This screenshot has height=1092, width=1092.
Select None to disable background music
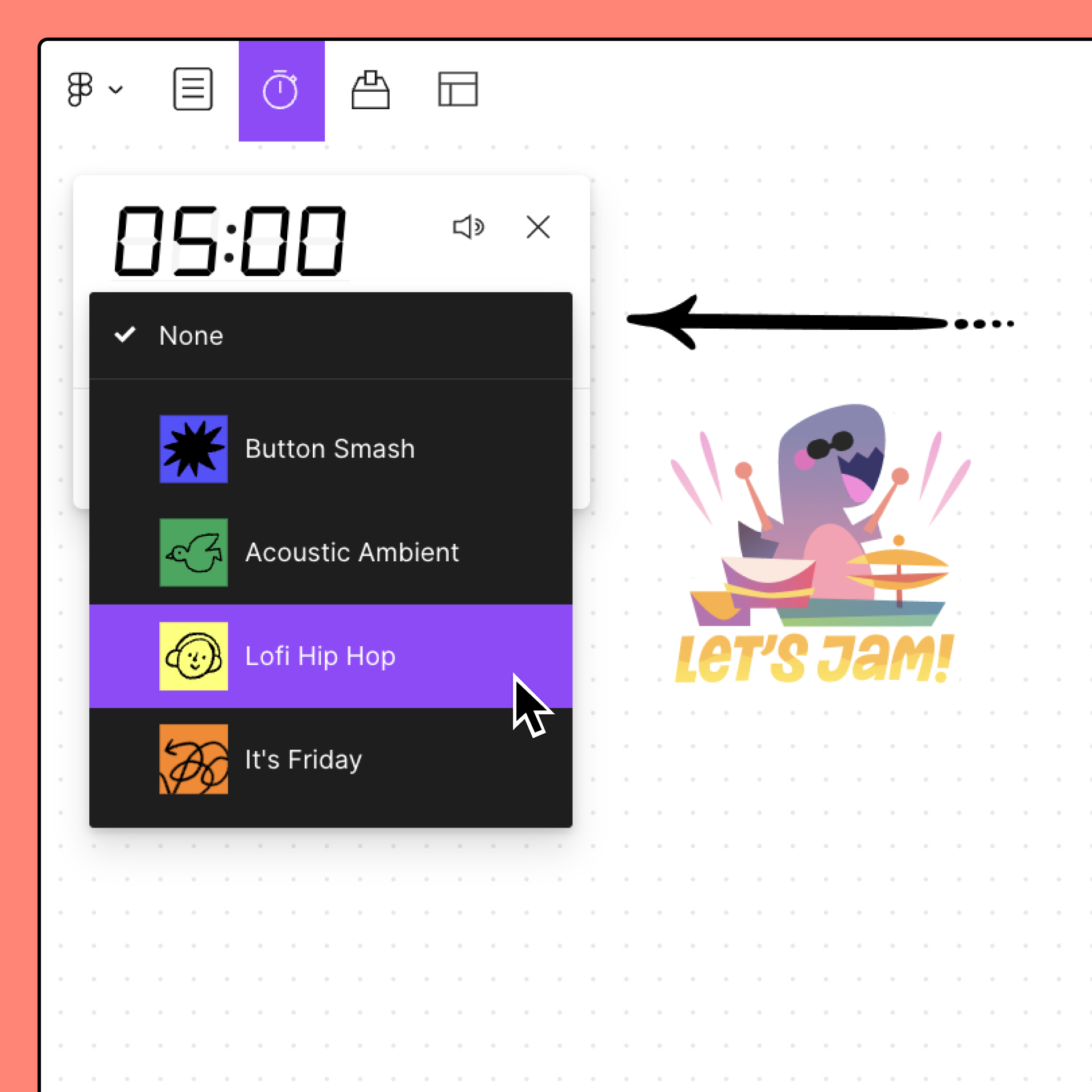(190, 335)
